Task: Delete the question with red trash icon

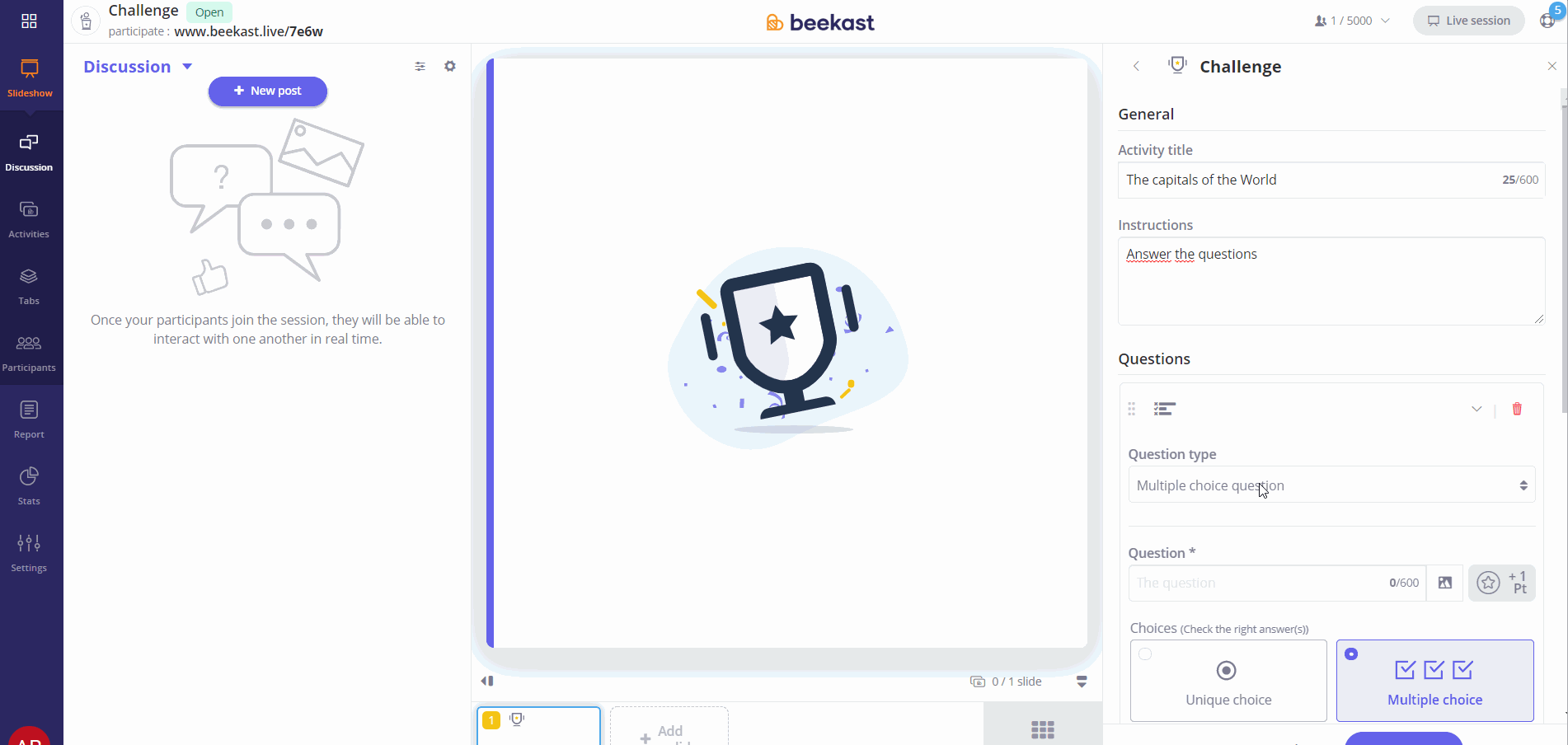Action: tap(1517, 409)
